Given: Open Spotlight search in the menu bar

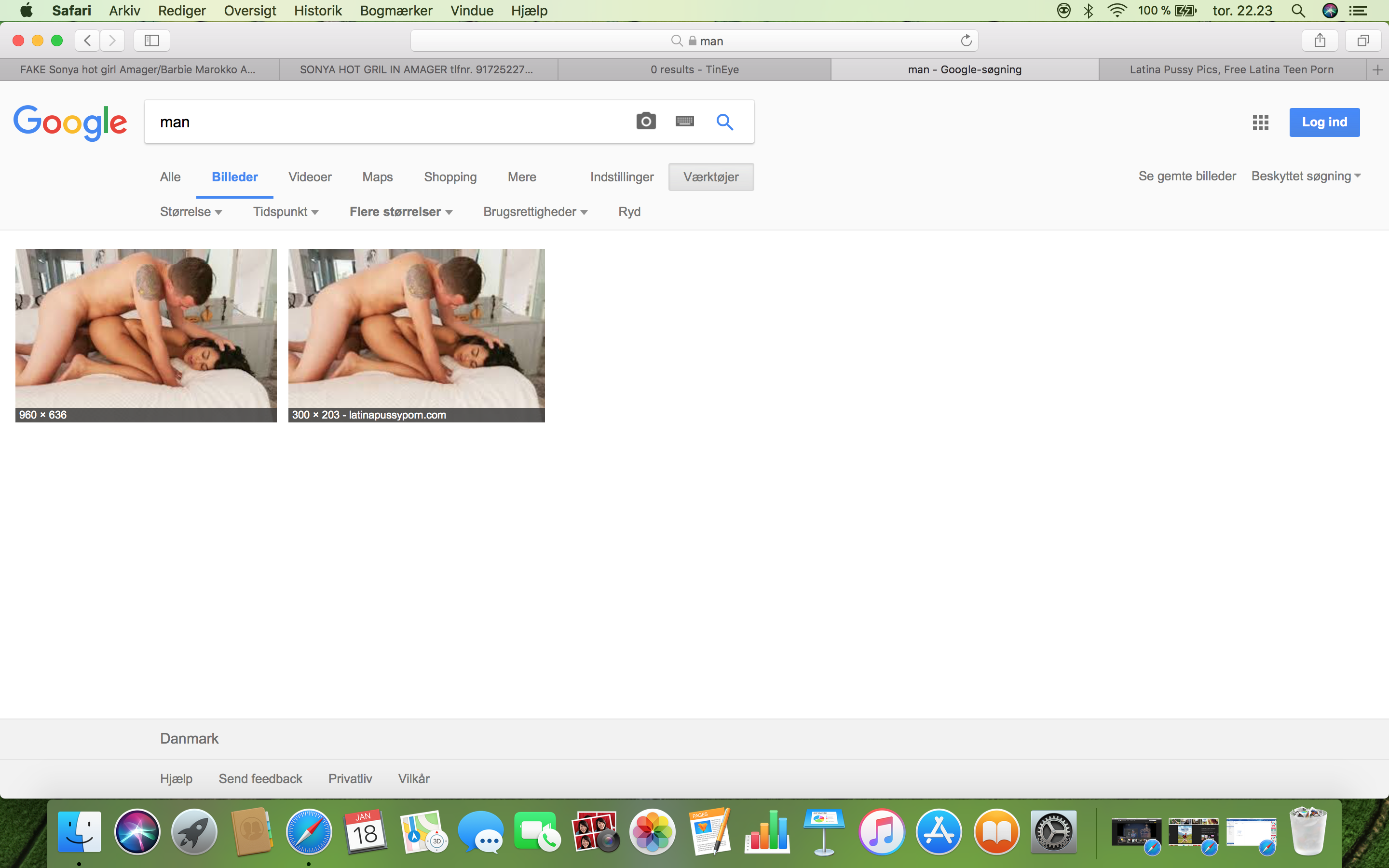Looking at the screenshot, I should pyautogui.click(x=1298, y=10).
